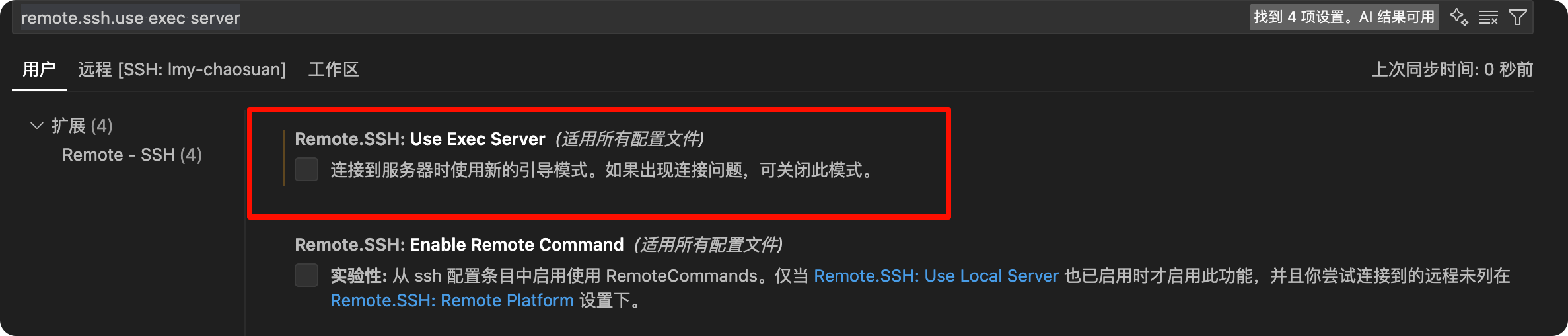Switch to the 用户 settings tab
Image resolution: width=1568 pixels, height=336 pixels.
click(x=39, y=69)
